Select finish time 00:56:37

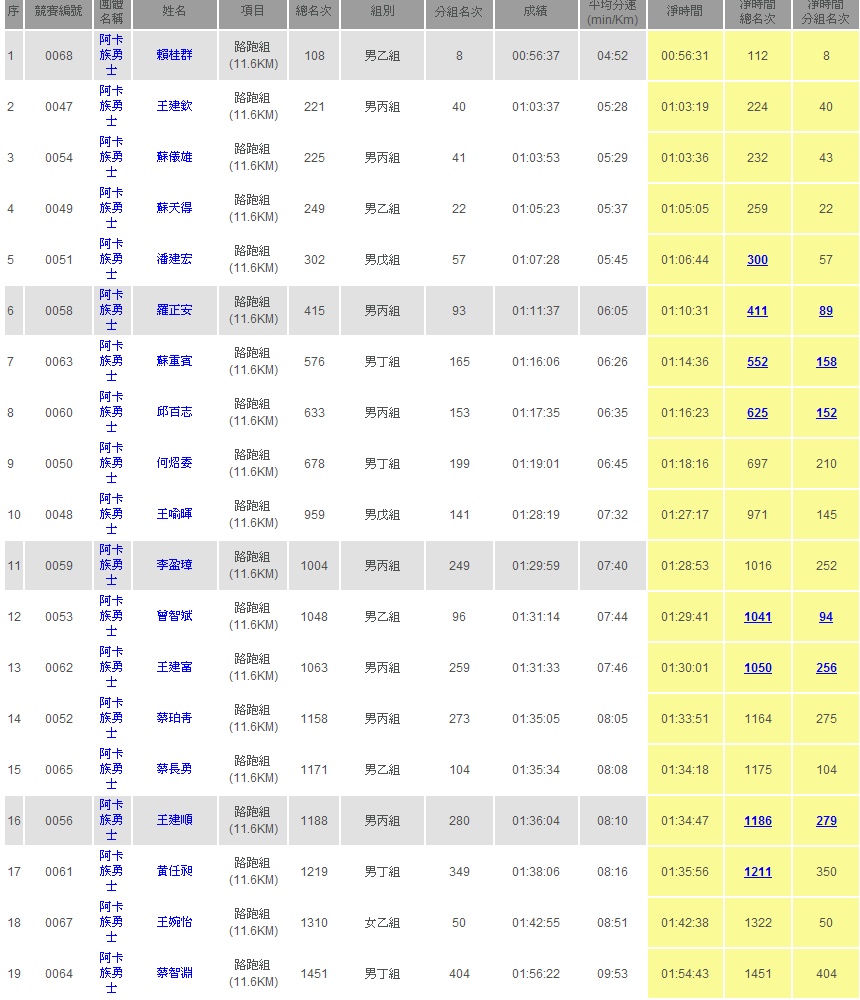(535, 55)
